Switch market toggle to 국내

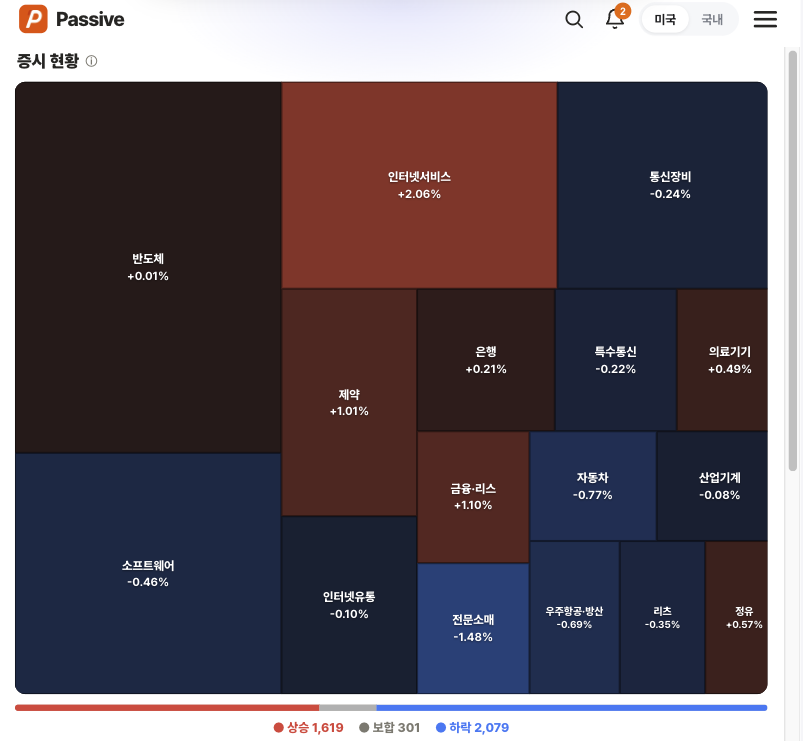tap(712, 19)
